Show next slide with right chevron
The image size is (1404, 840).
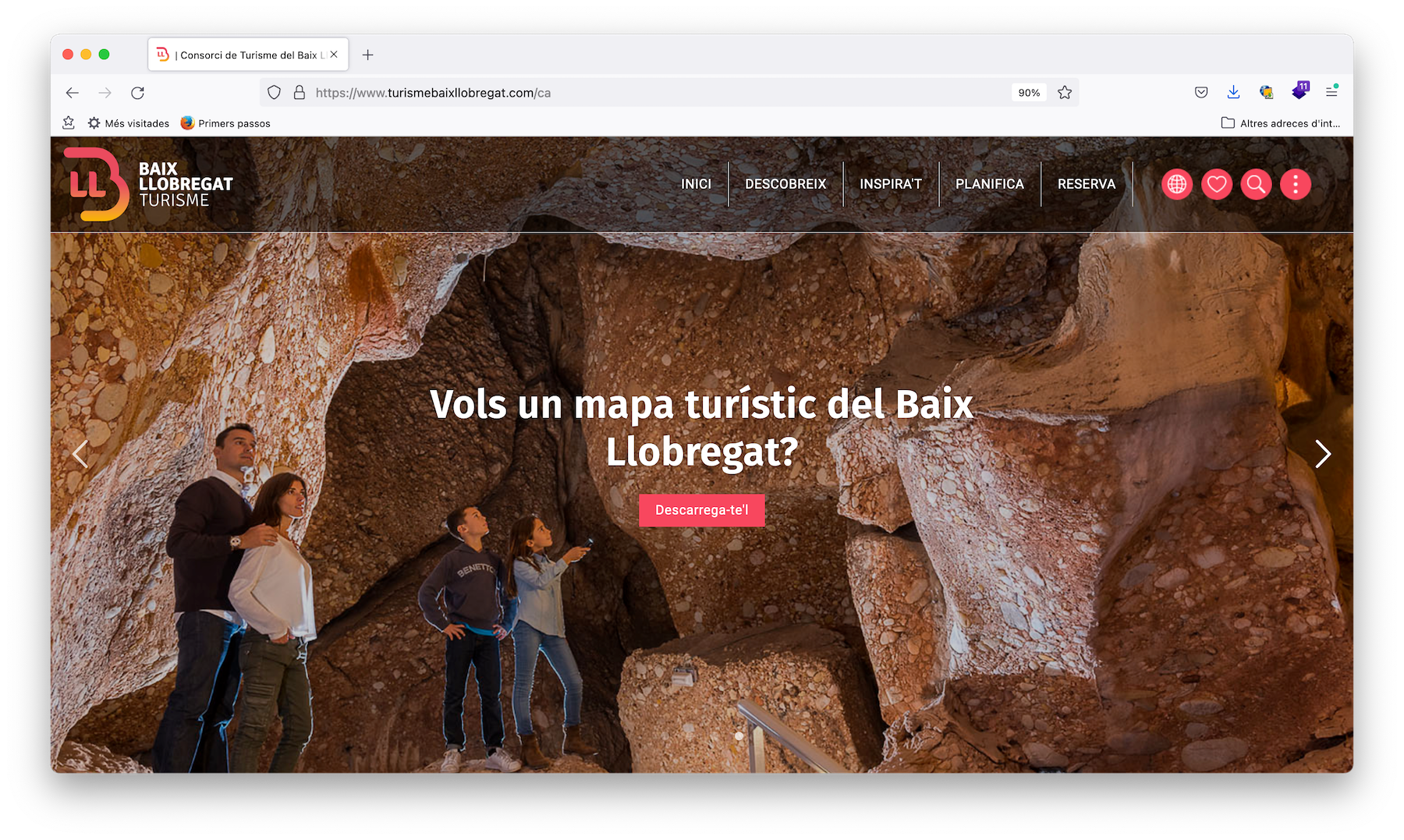coord(1322,454)
